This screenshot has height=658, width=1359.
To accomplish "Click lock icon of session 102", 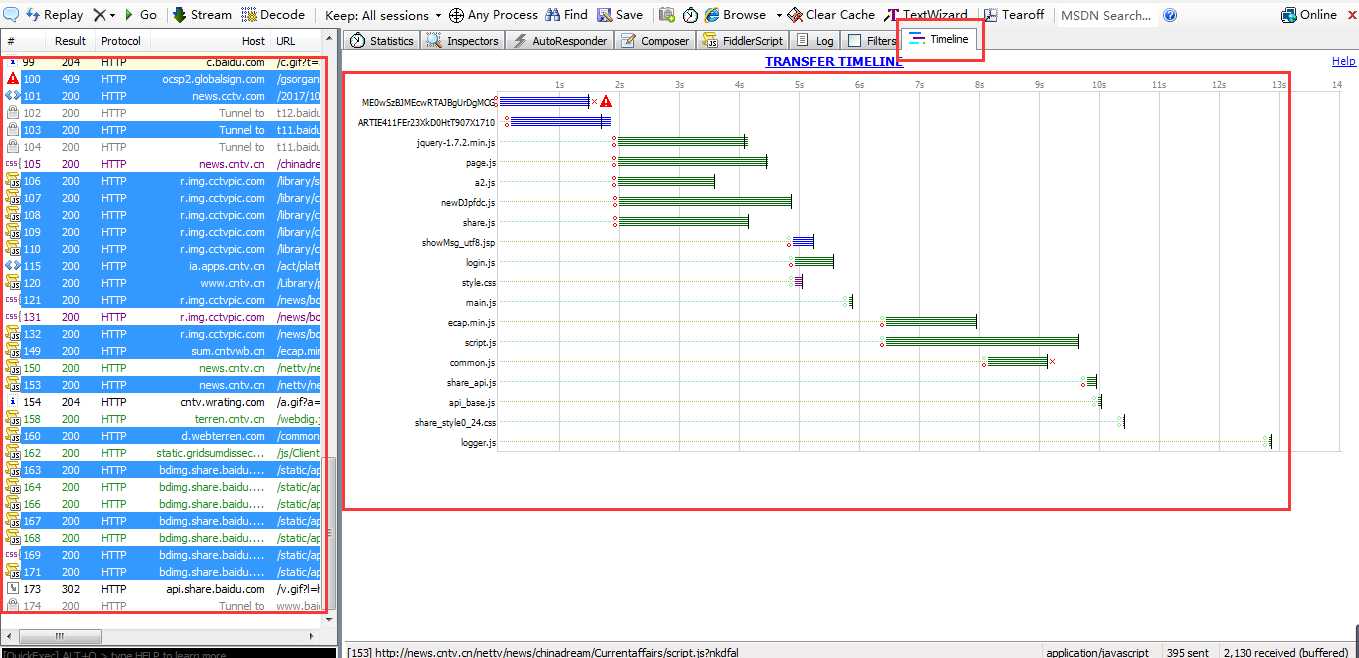I will pyautogui.click(x=12, y=113).
